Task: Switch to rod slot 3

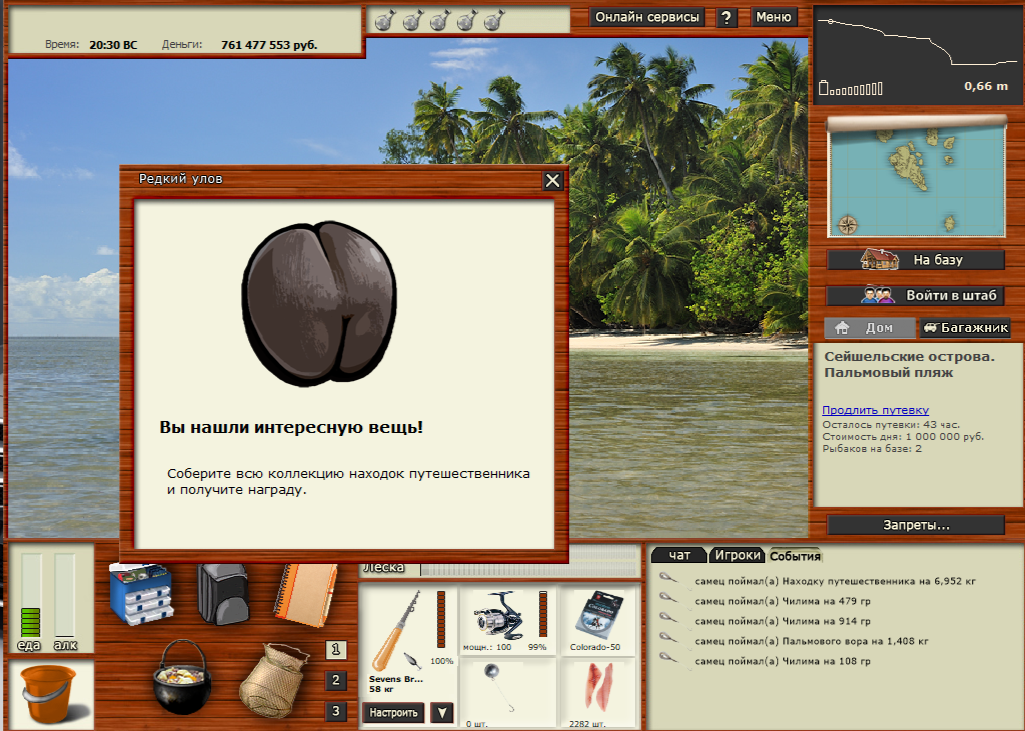Action: click(337, 712)
